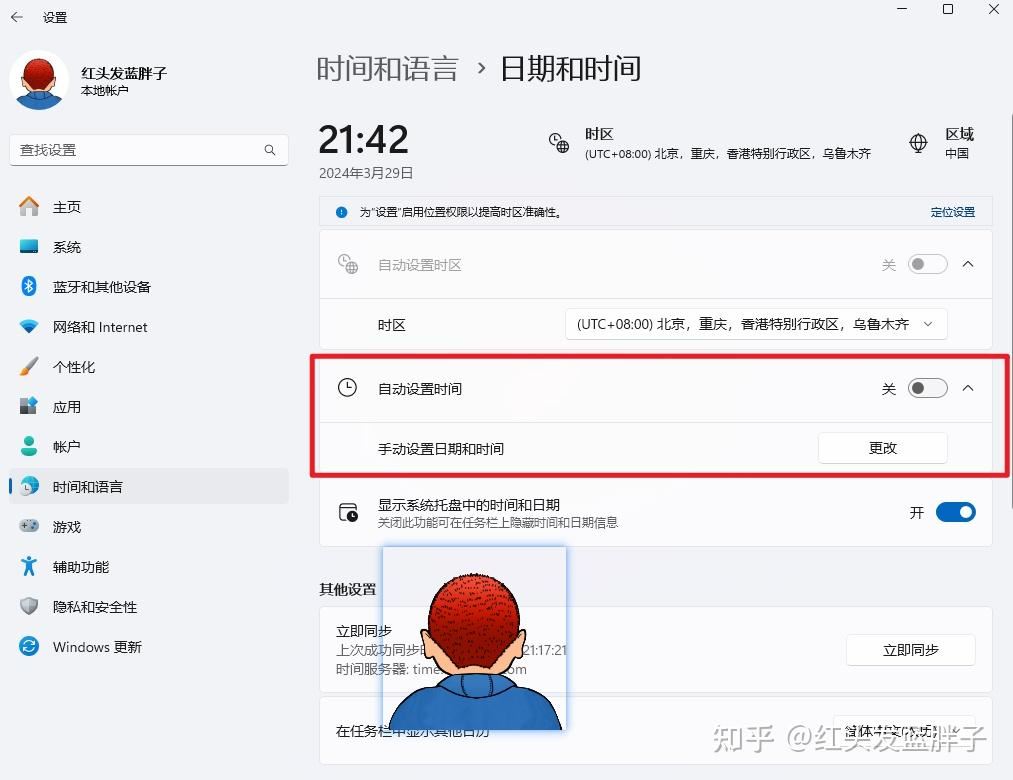Open 蓝牙和其他设备 settings icon

tap(27, 287)
